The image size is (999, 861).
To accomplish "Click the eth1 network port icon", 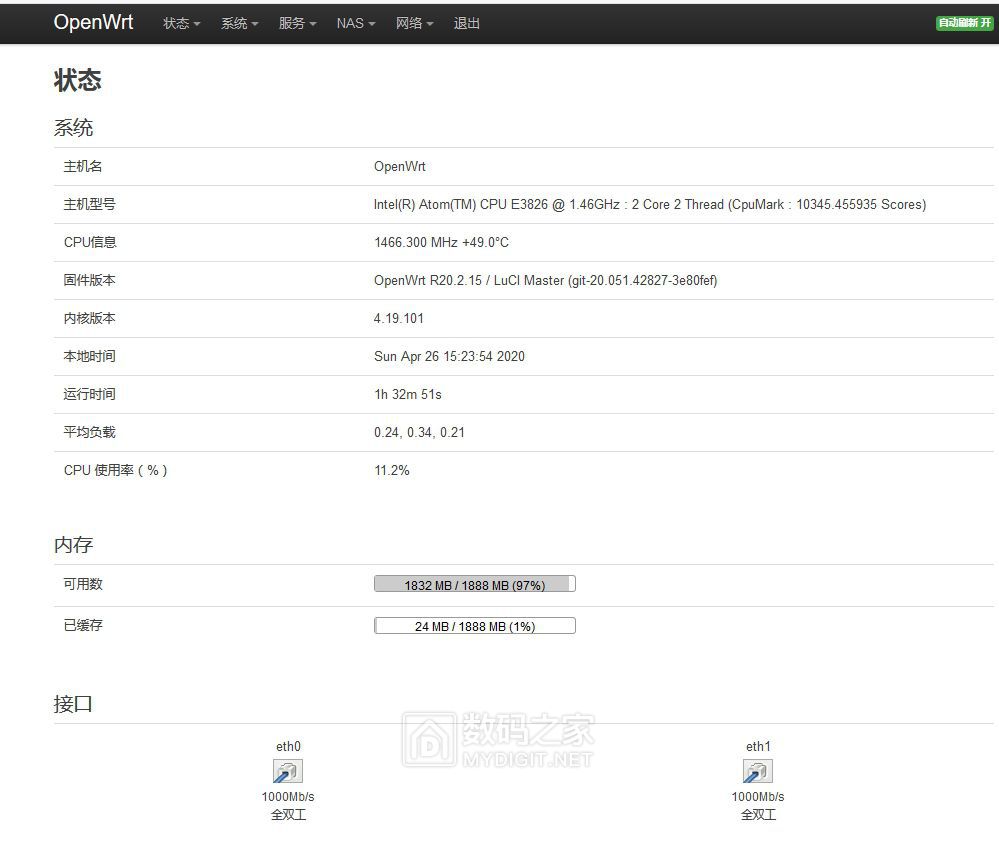I will click(x=757, y=771).
